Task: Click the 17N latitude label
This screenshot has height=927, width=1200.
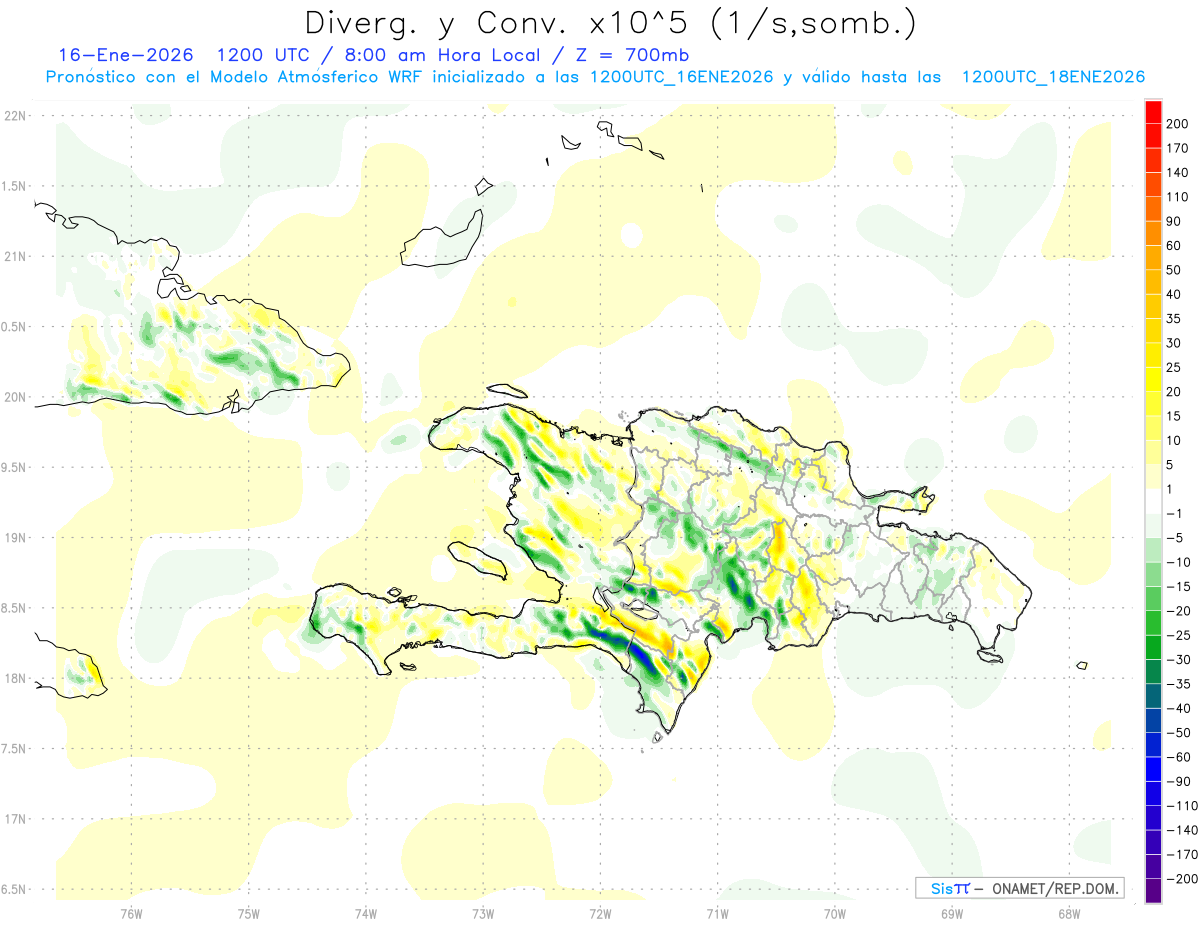Action: (15, 819)
